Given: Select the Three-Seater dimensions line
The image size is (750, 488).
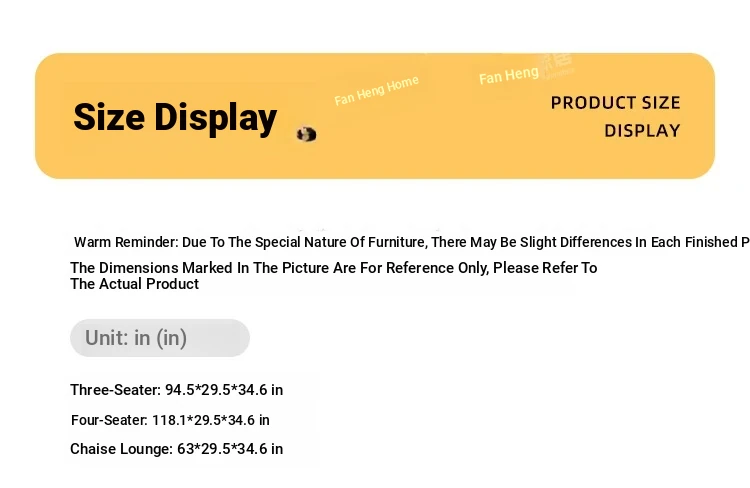Looking at the screenshot, I should pos(176,390).
